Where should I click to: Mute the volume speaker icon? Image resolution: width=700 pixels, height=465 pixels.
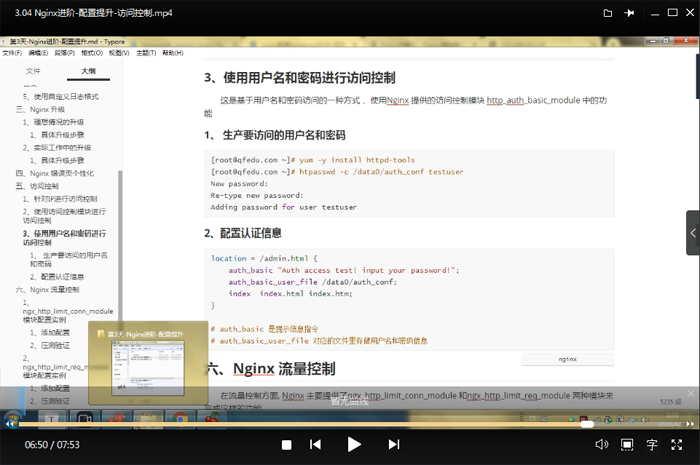click(x=601, y=444)
